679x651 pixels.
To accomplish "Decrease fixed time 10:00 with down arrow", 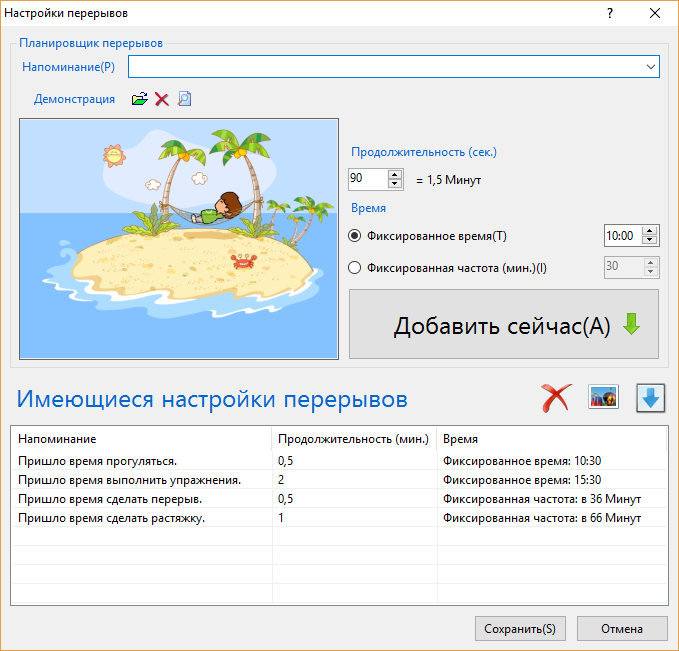I will 650,240.
